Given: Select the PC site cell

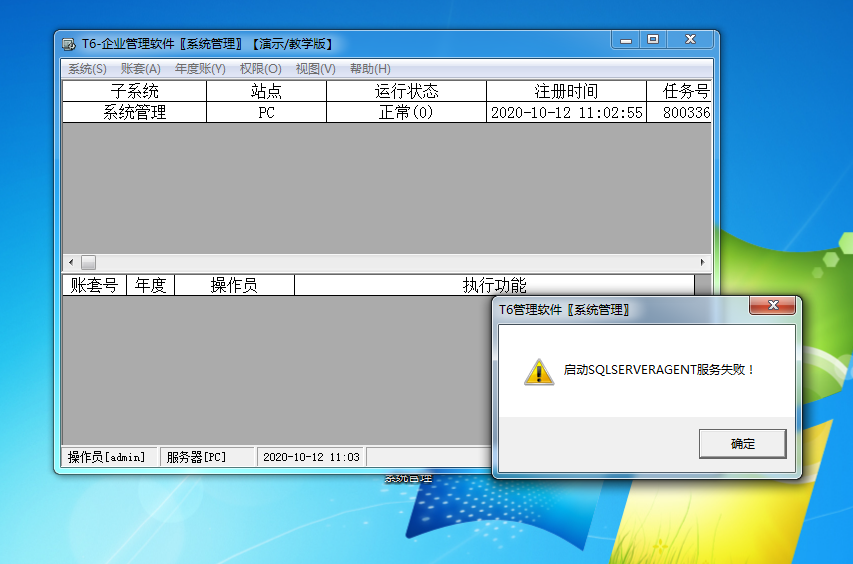Looking at the screenshot, I should [x=266, y=112].
